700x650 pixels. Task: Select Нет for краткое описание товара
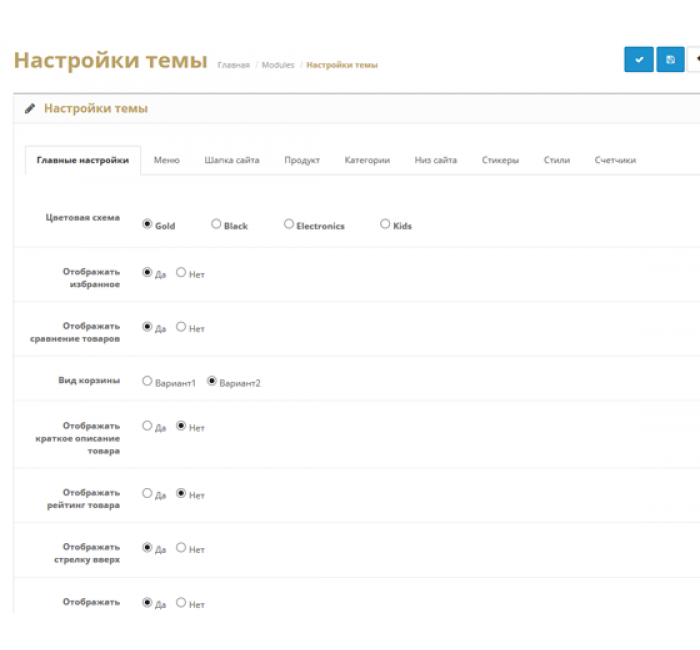pos(181,425)
